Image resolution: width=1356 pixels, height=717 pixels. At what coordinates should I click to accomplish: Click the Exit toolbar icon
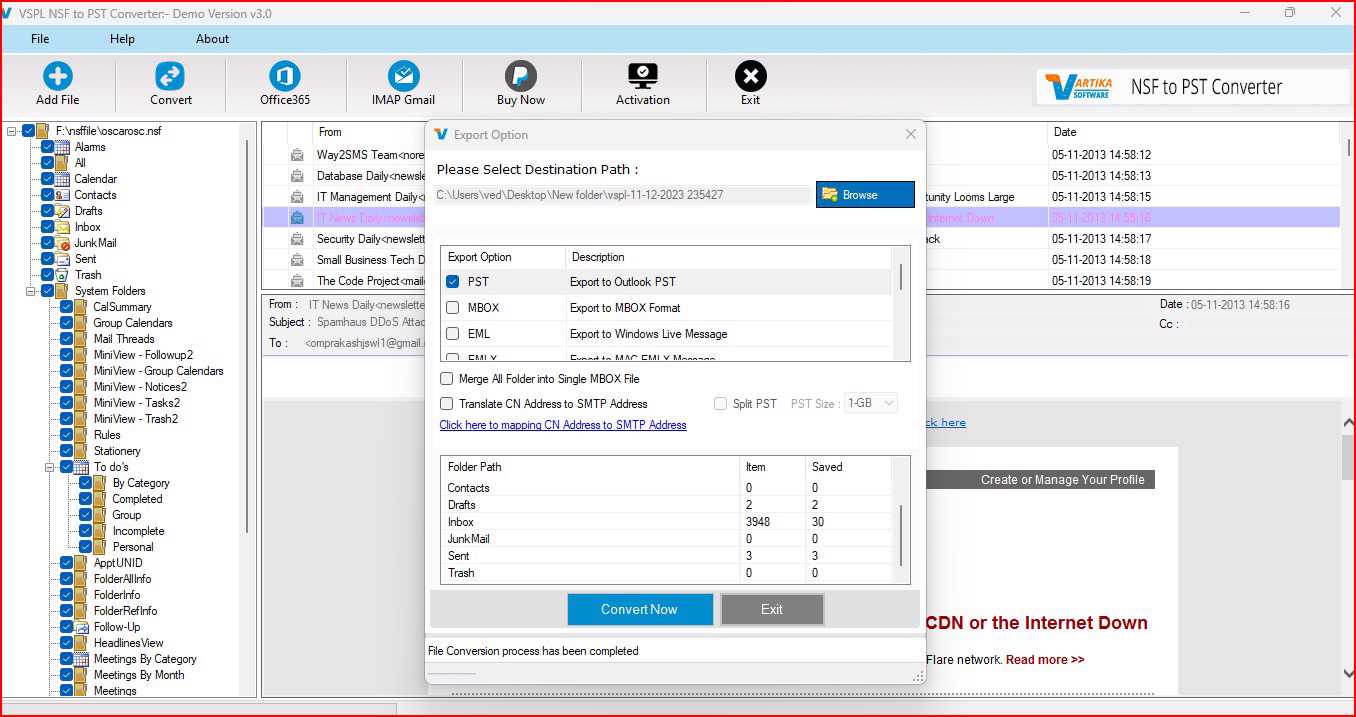(x=750, y=76)
